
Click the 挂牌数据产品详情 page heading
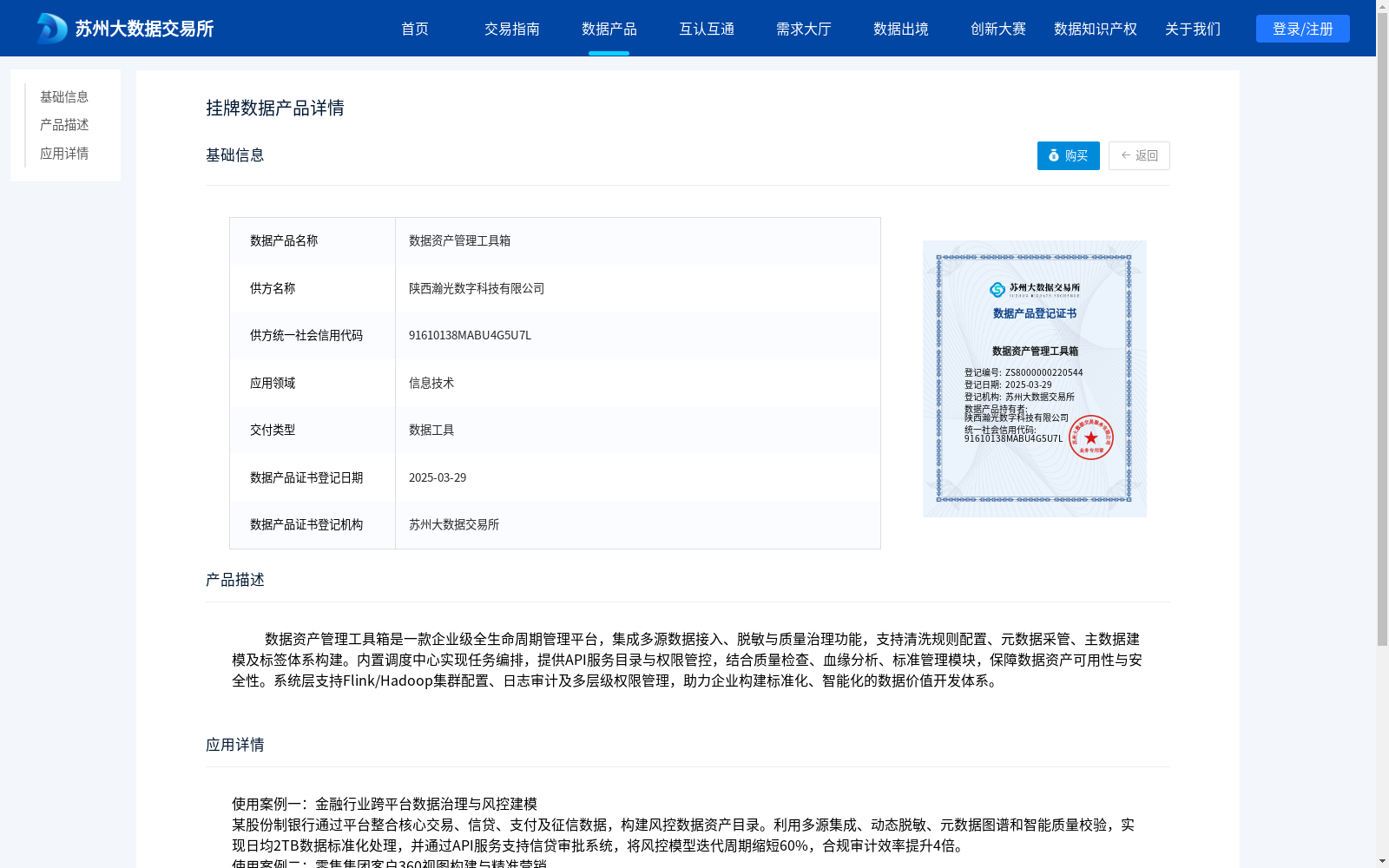pos(275,108)
